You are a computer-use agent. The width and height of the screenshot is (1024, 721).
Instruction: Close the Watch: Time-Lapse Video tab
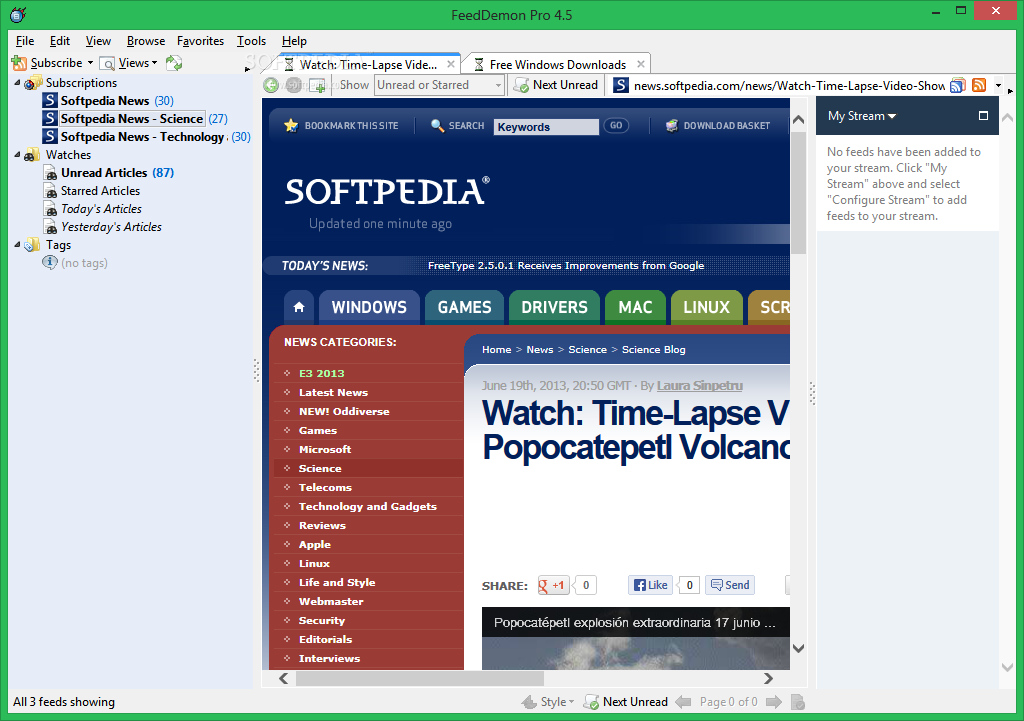tap(451, 64)
